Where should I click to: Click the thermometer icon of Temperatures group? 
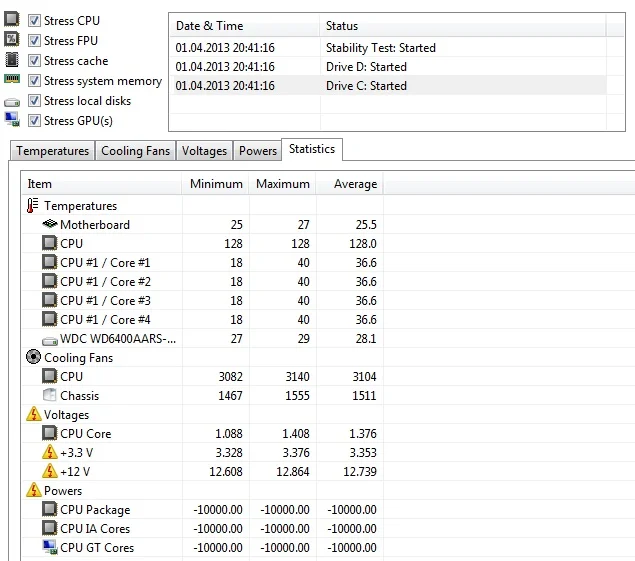[x=33, y=205]
